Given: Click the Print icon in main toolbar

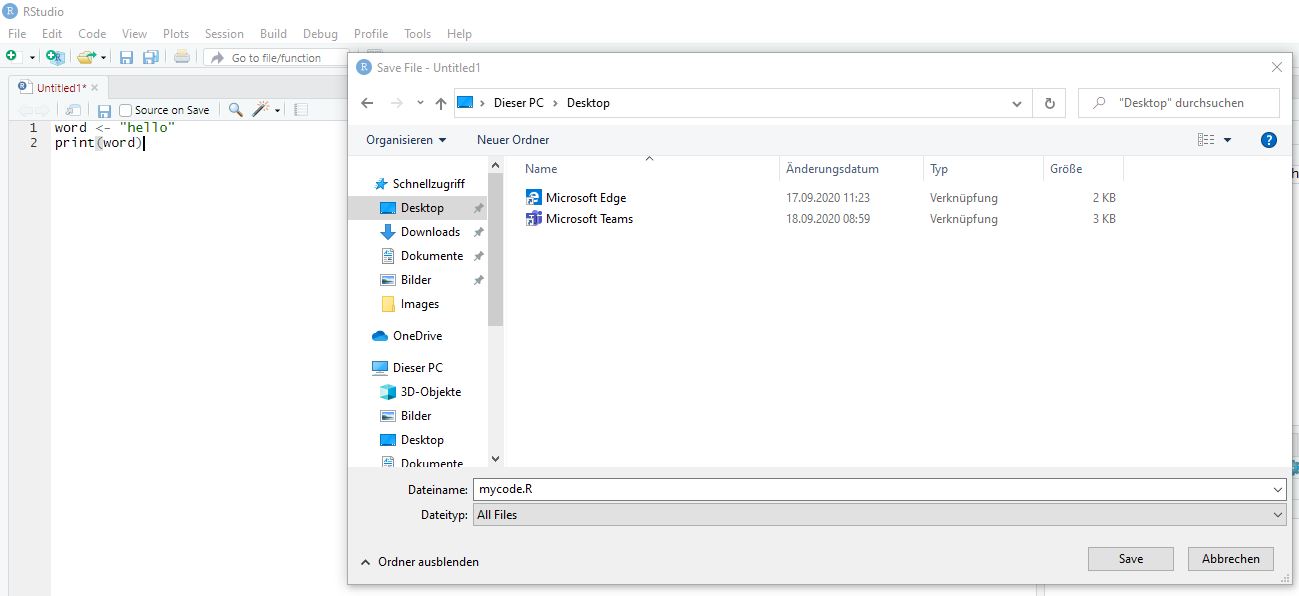Looking at the screenshot, I should pos(181,57).
